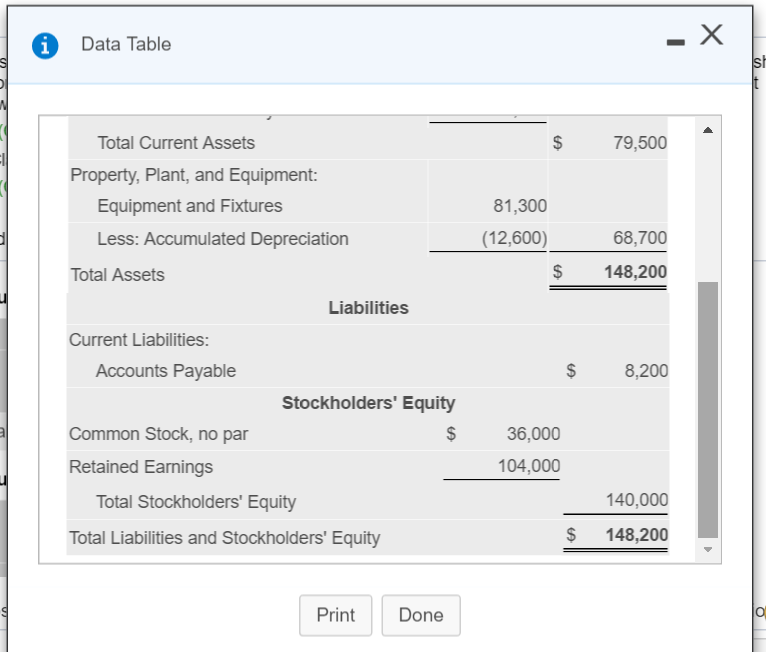Click the 'Liabilities' section heading
766x652 pixels.
pyautogui.click(x=368, y=308)
